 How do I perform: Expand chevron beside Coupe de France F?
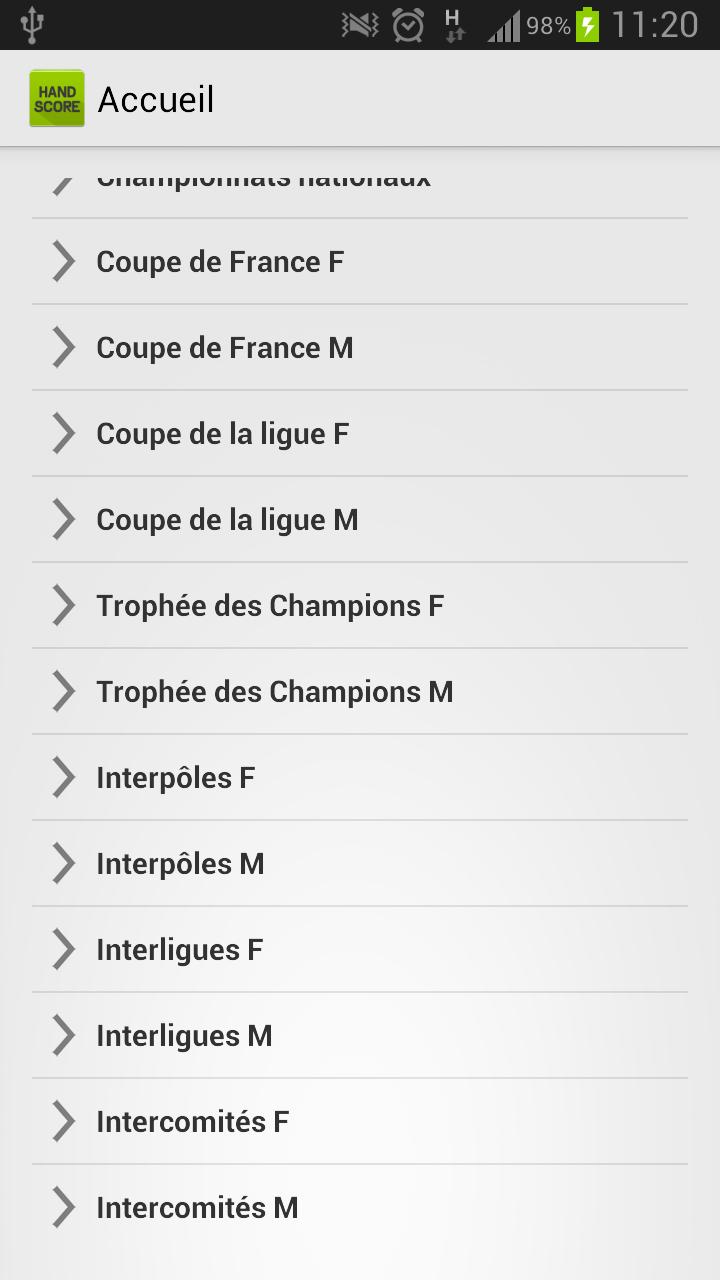(x=63, y=262)
